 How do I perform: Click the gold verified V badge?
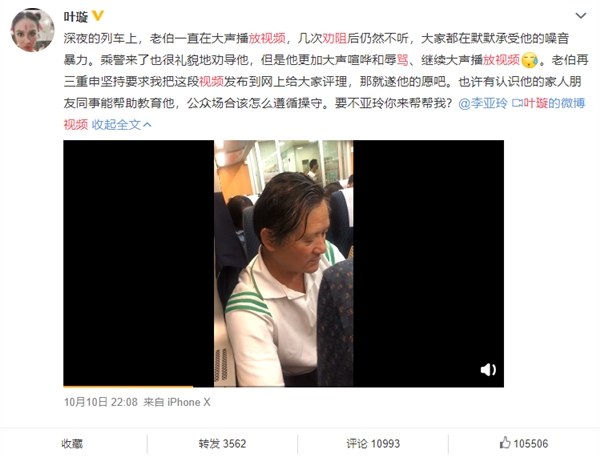[x=98, y=16]
